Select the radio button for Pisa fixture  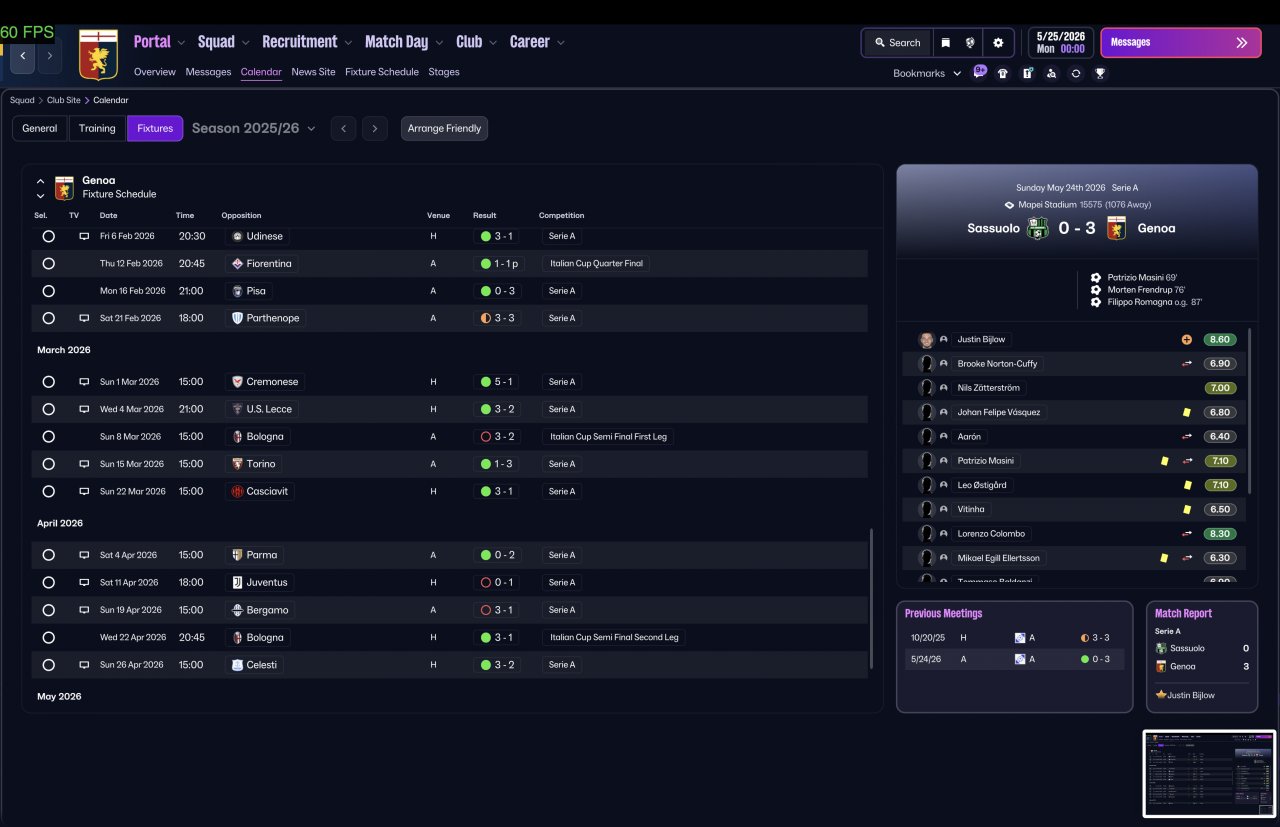point(48,291)
